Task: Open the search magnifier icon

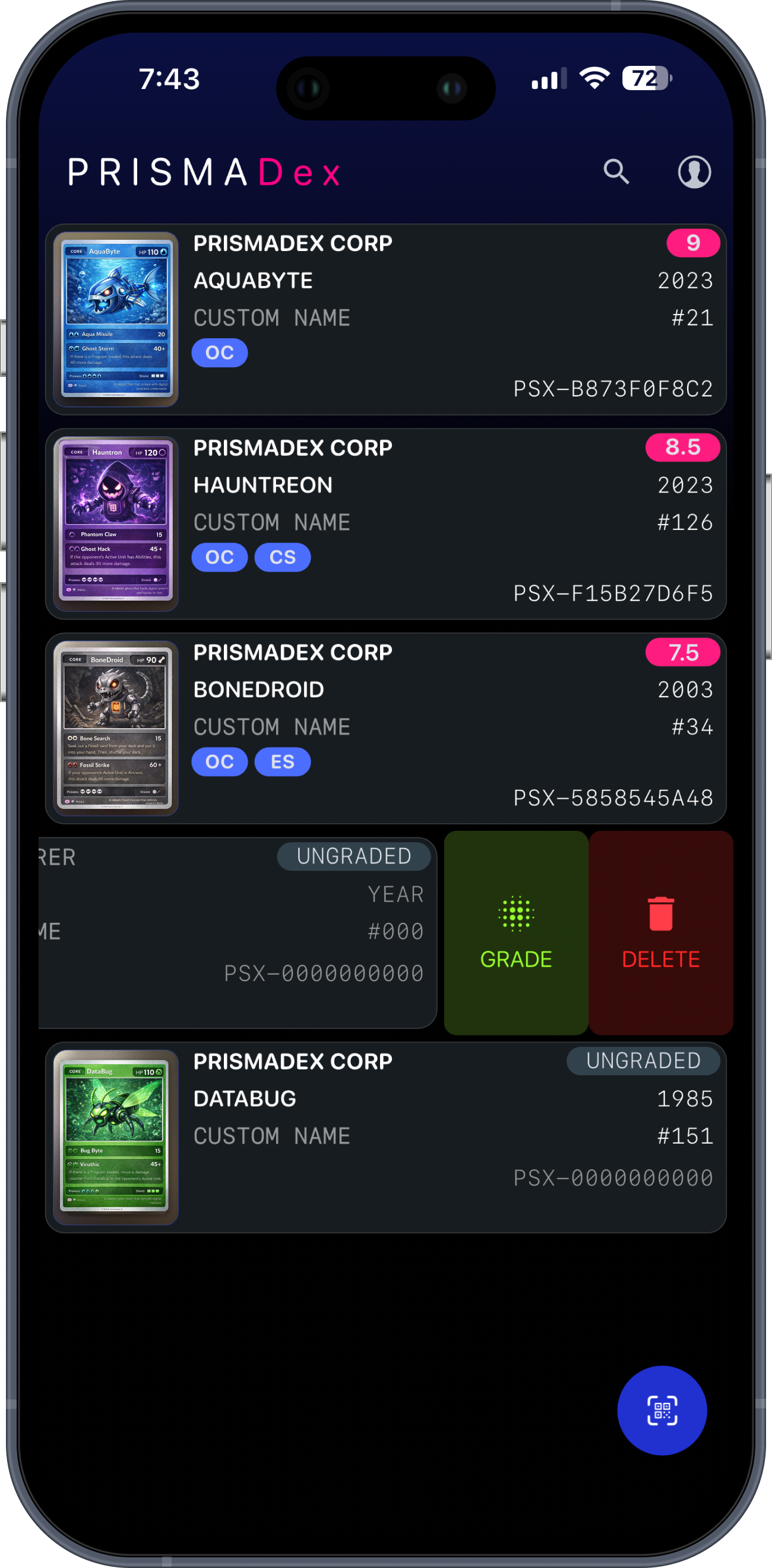Action: click(616, 172)
